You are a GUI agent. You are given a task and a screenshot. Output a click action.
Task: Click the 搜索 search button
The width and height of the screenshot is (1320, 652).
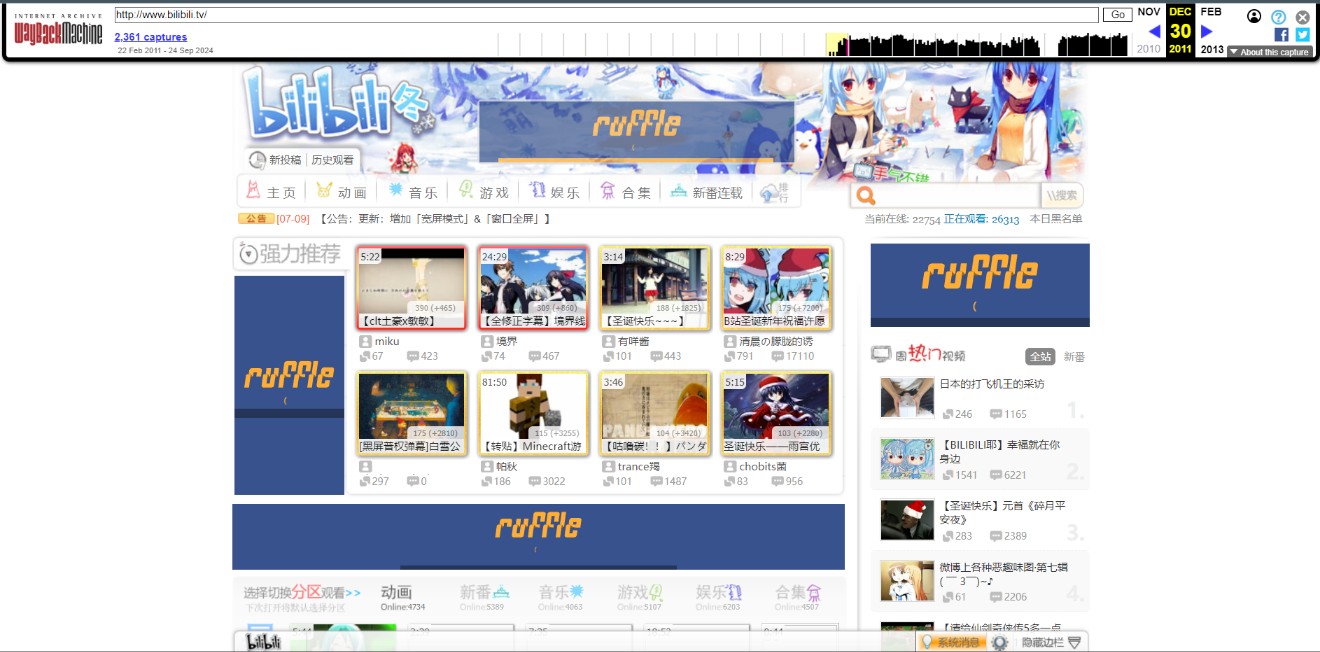pyautogui.click(x=1062, y=195)
